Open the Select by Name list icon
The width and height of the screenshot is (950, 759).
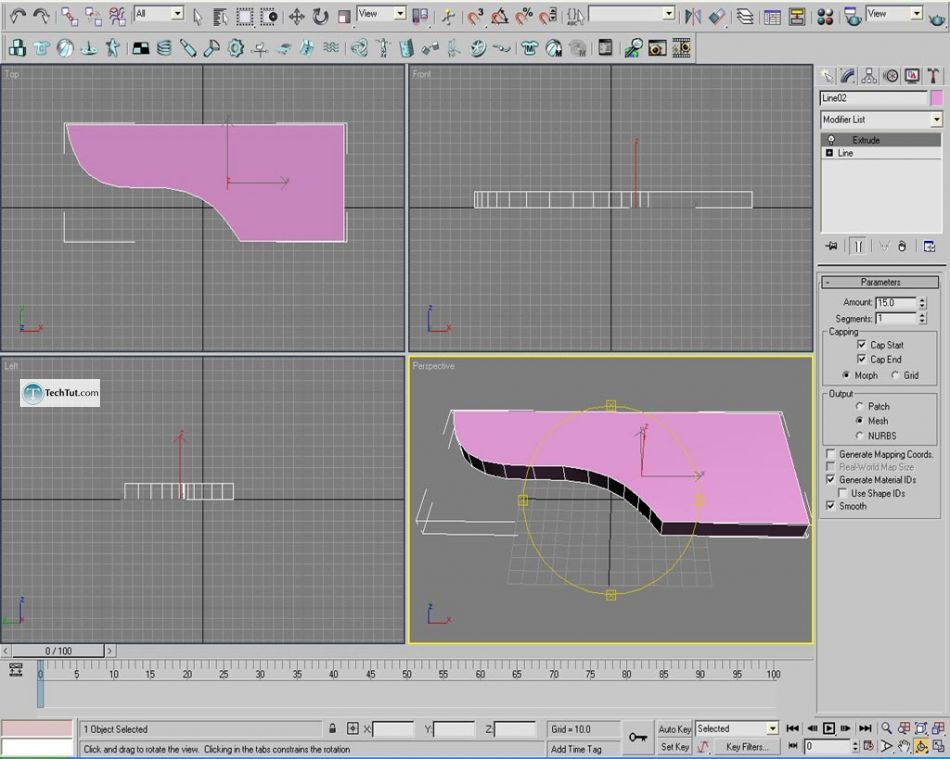tap(220, 17)
